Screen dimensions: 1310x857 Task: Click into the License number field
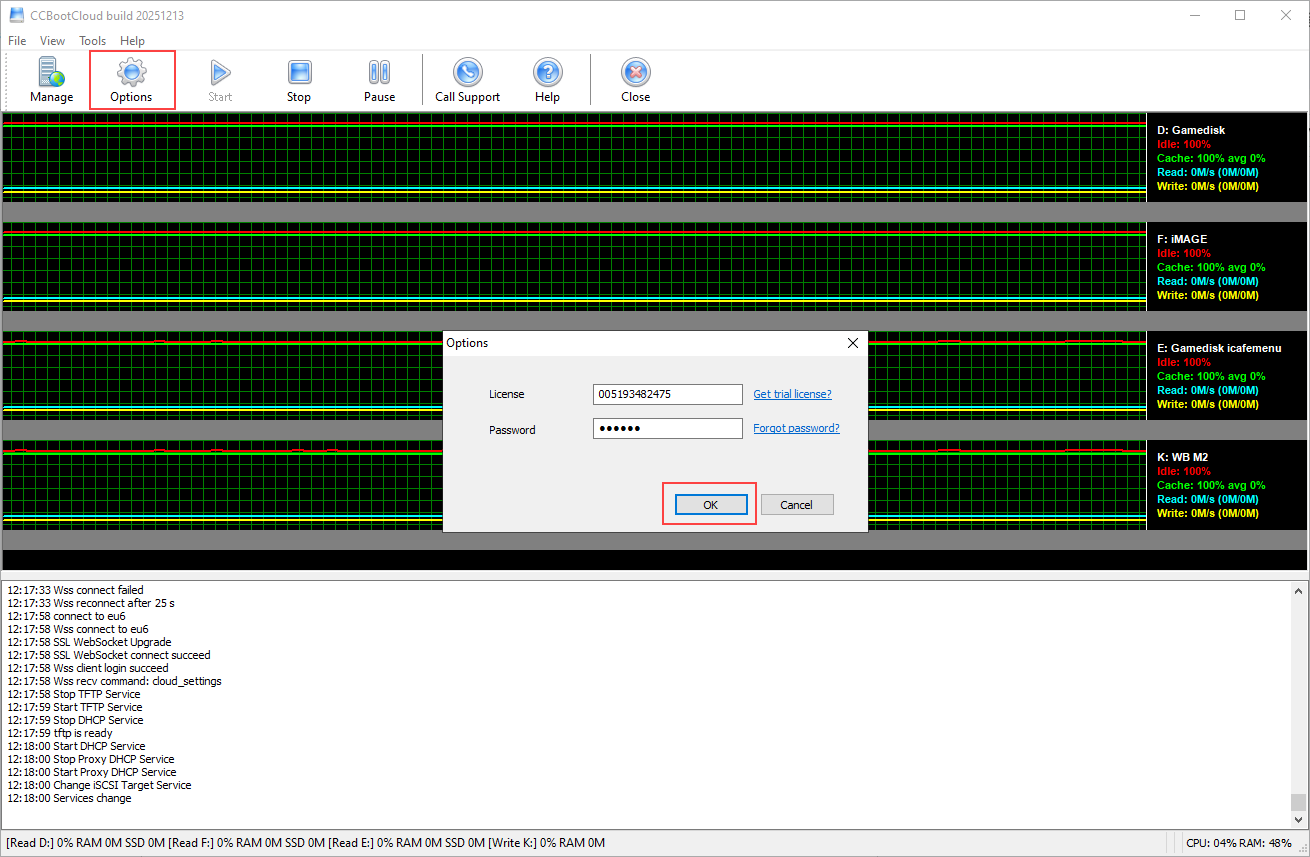tap(667, 394)
